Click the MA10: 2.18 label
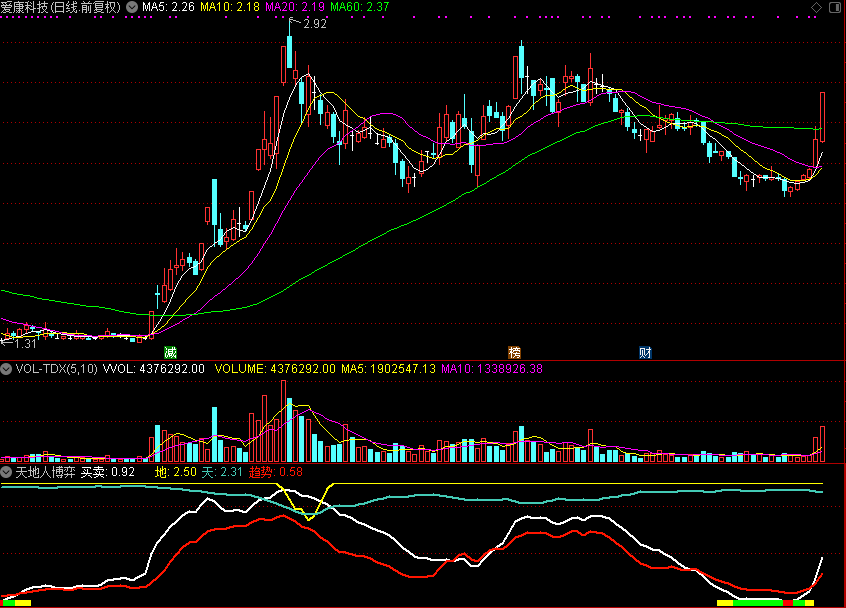The image size is (846, 608). [x=230, y=7]
